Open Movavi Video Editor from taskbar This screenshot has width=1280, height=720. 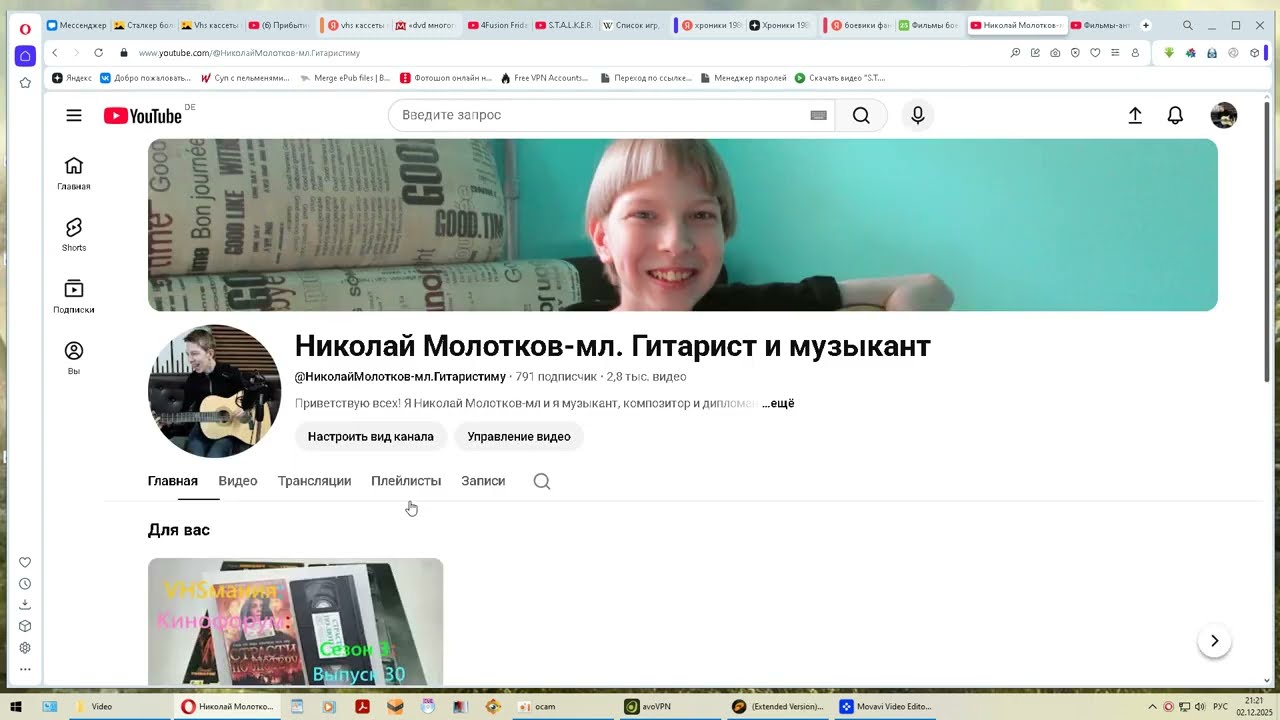tap(886, 706)
